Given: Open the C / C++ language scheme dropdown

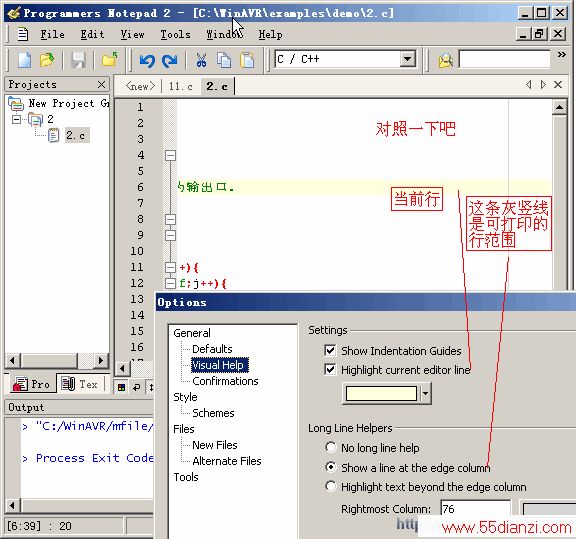Looking at the screenshot, I should click(x=408, y=59).
